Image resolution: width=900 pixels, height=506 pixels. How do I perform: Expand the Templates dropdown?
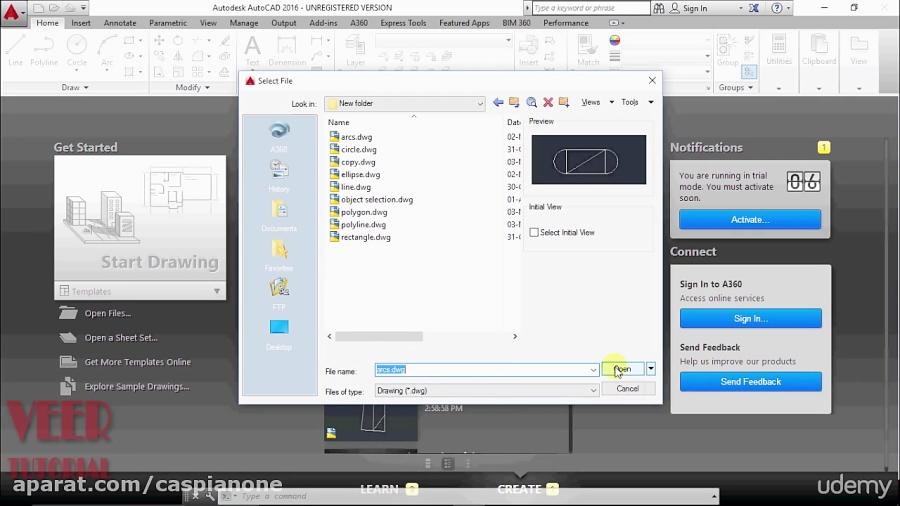(x=217, y=291)
